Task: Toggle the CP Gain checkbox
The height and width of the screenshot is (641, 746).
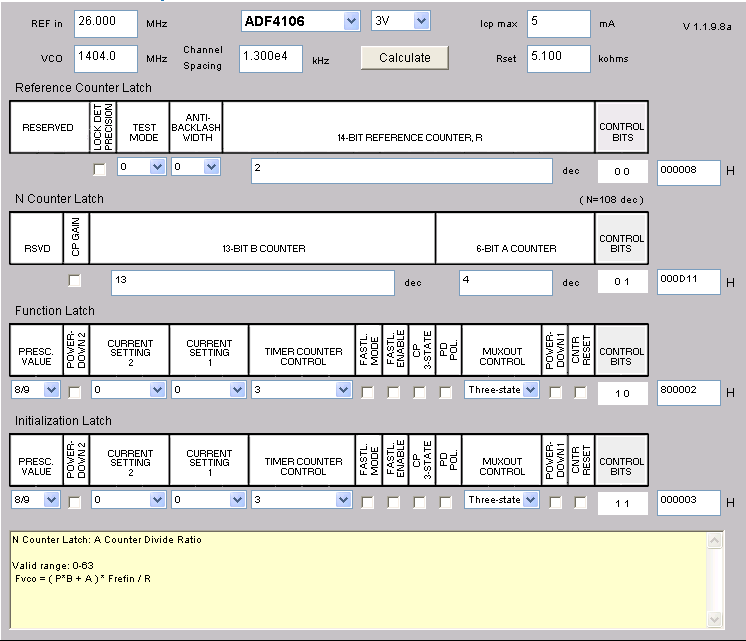Action: pos(75,281)
